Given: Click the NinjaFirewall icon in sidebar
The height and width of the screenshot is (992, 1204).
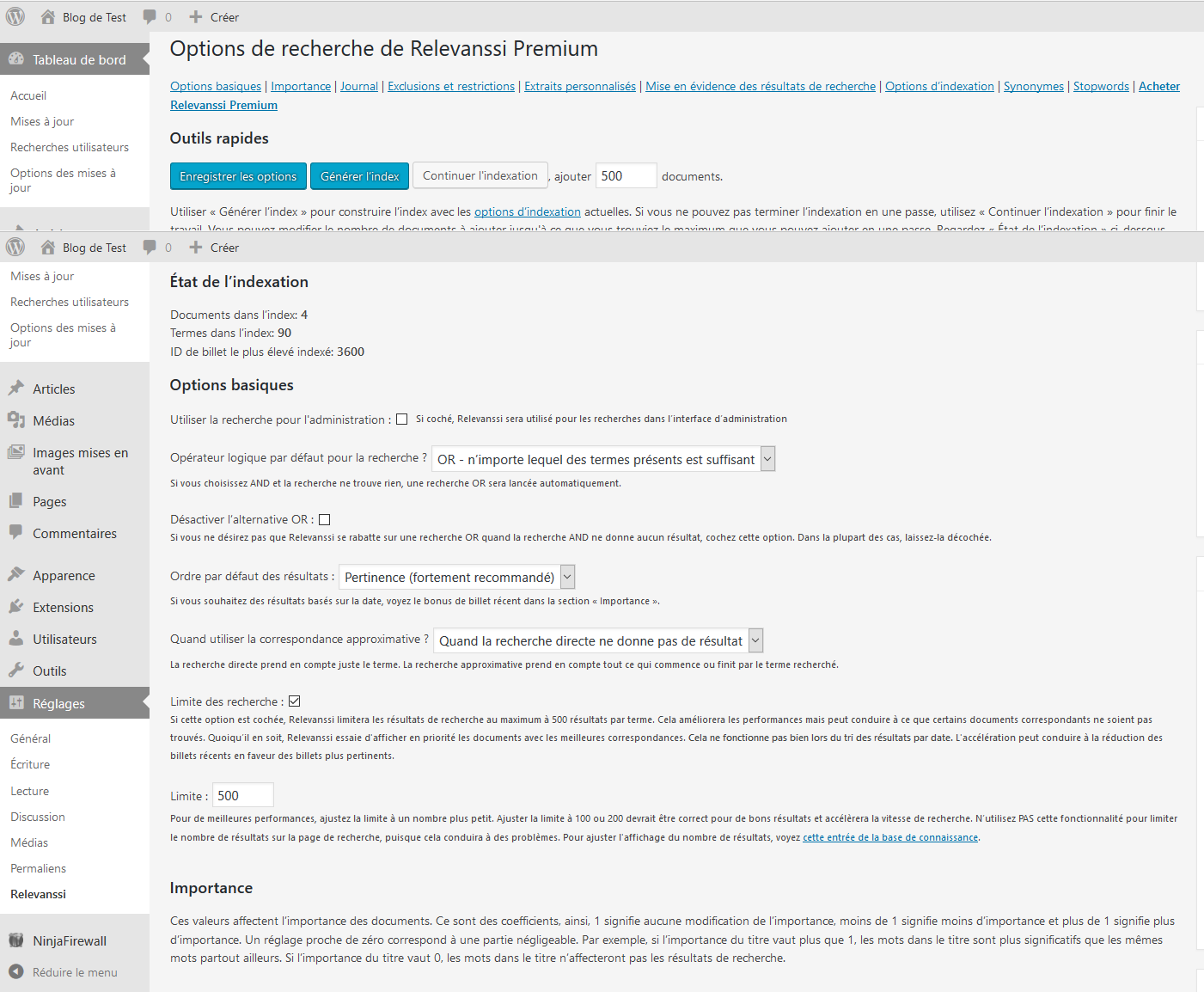Looking at the screenshot, I should pos(16,940).
